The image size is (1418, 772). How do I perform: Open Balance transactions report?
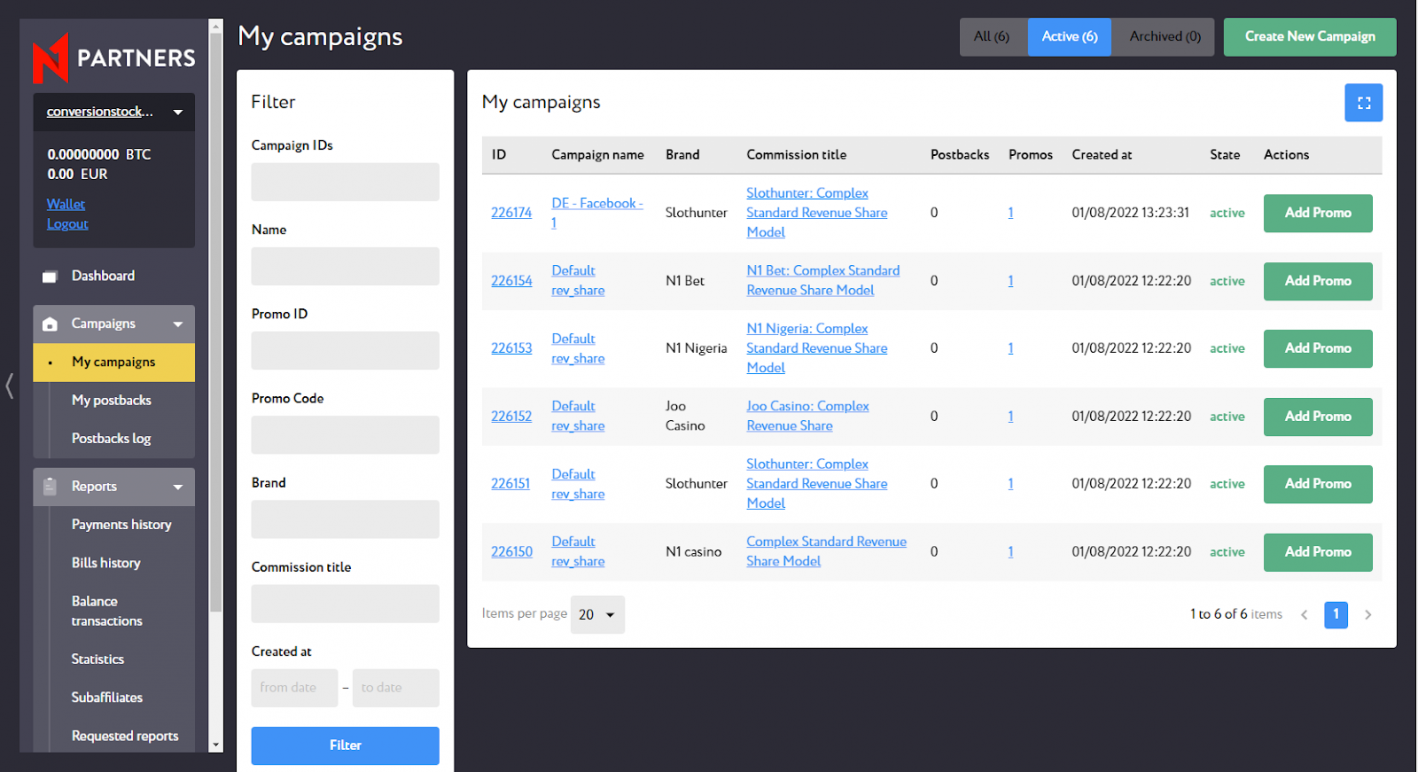tap(107, 611)
